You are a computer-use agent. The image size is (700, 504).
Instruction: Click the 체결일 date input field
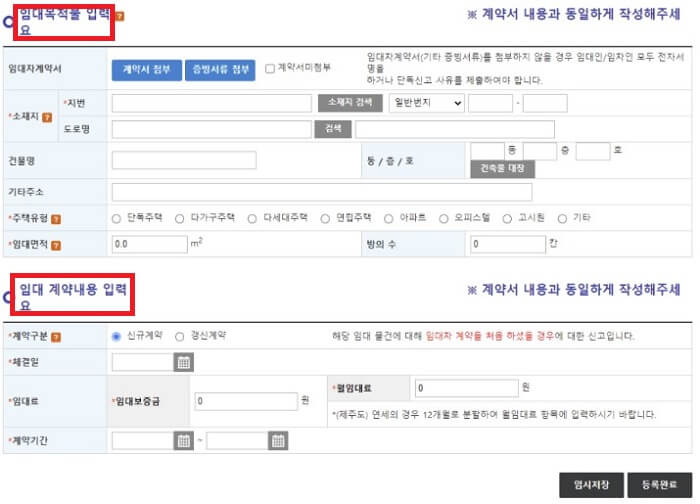point(143,362)
